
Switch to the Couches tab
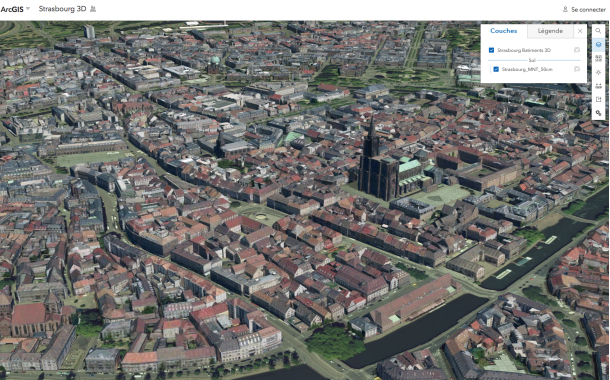[503, 31]
